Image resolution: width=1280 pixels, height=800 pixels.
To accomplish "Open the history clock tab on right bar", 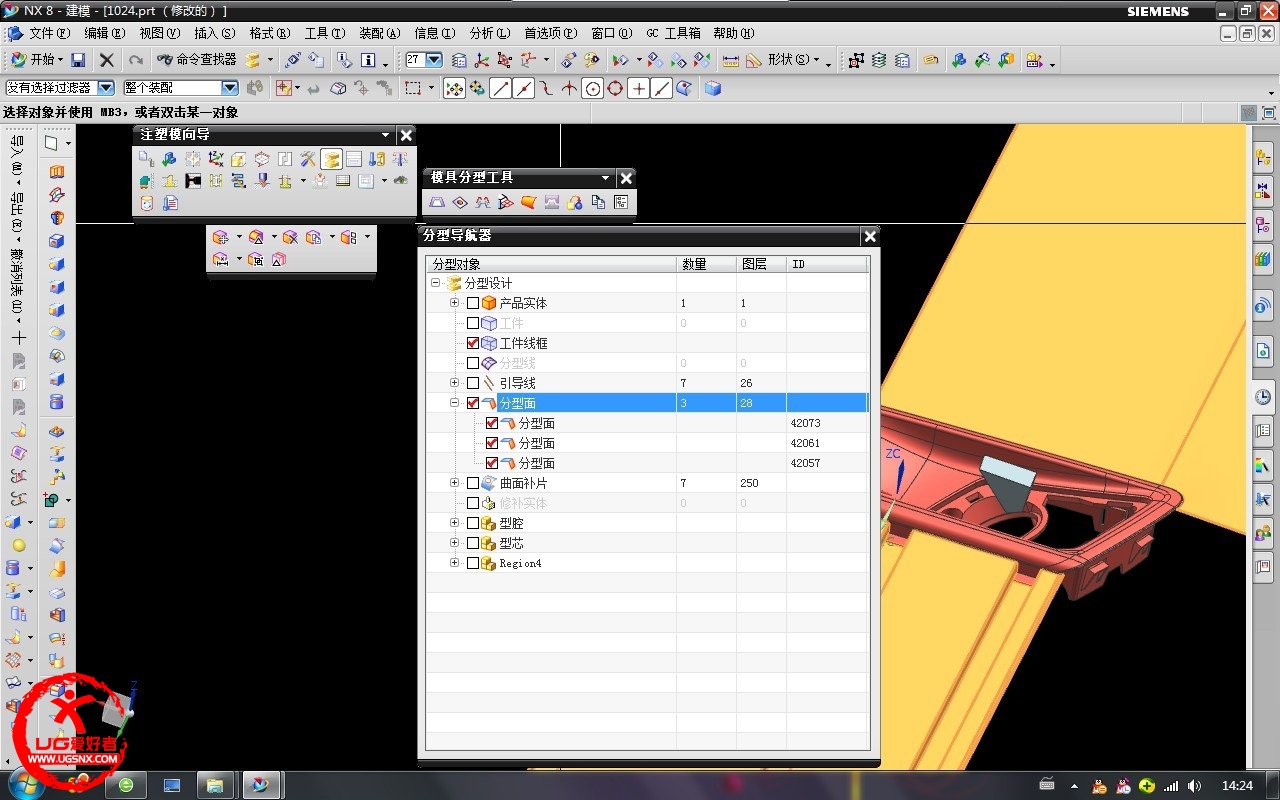I will click(1263, 397).
